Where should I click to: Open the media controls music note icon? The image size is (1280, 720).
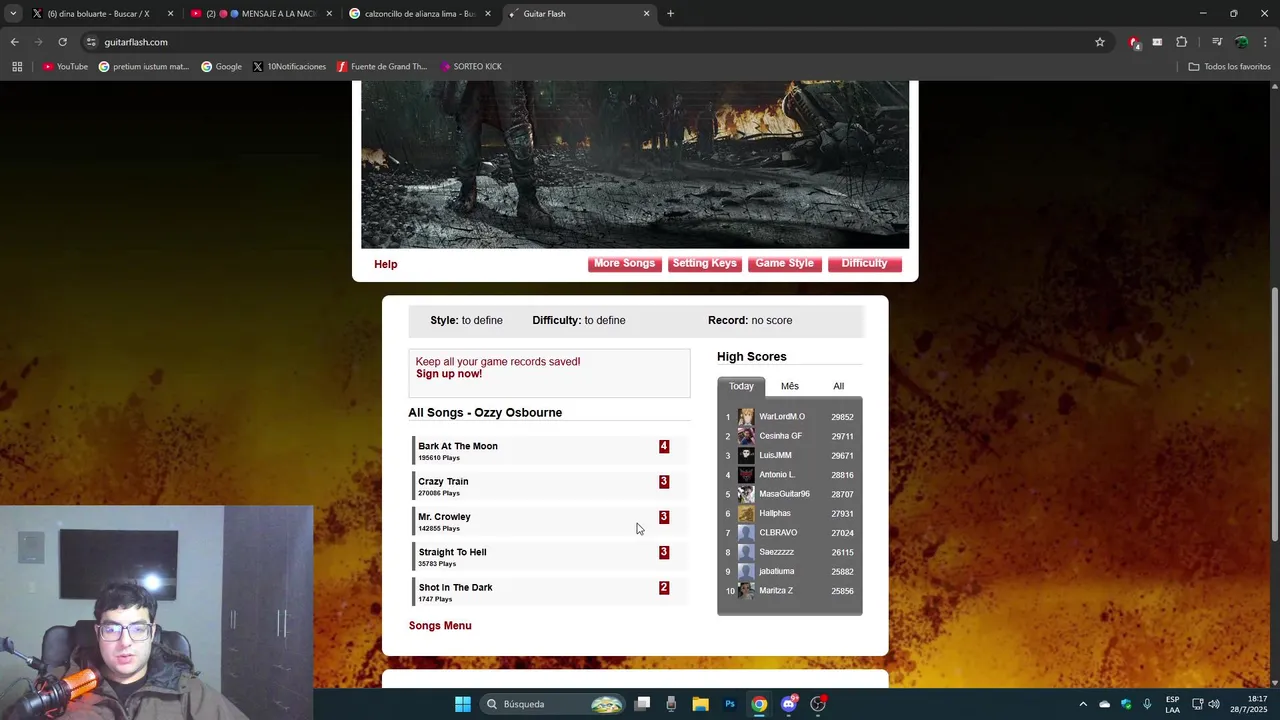click(x=1217, y=42)
